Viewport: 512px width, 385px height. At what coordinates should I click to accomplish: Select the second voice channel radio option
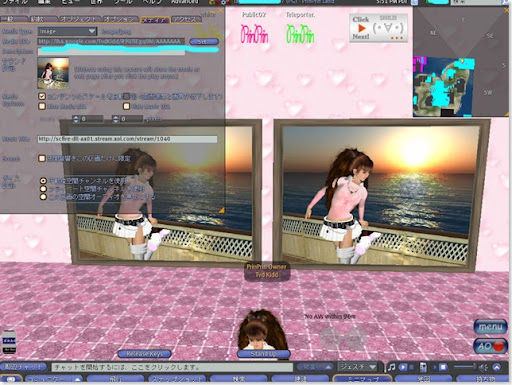tap(43, 189)
